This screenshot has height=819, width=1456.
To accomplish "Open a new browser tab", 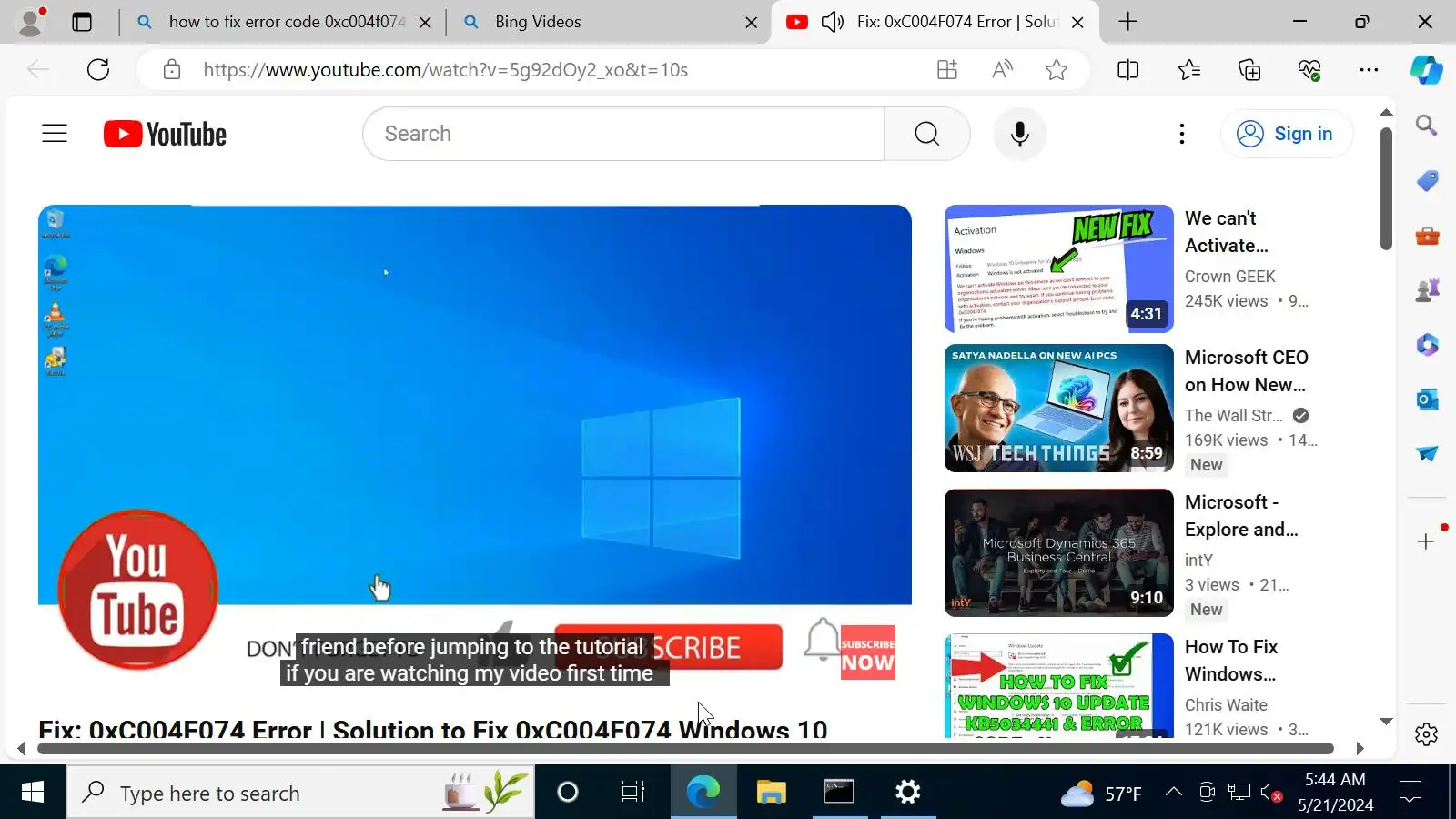I will tap(1127, 22).
